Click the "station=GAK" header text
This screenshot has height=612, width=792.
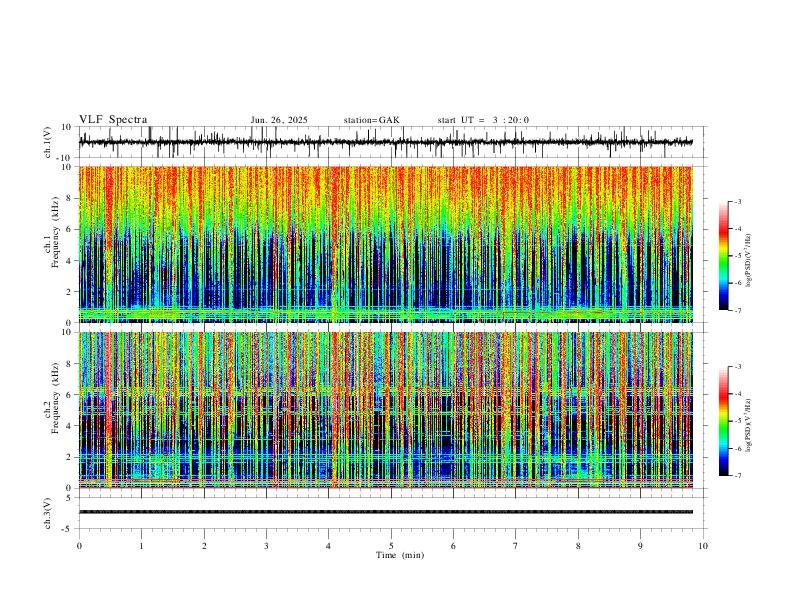[371, 120]
